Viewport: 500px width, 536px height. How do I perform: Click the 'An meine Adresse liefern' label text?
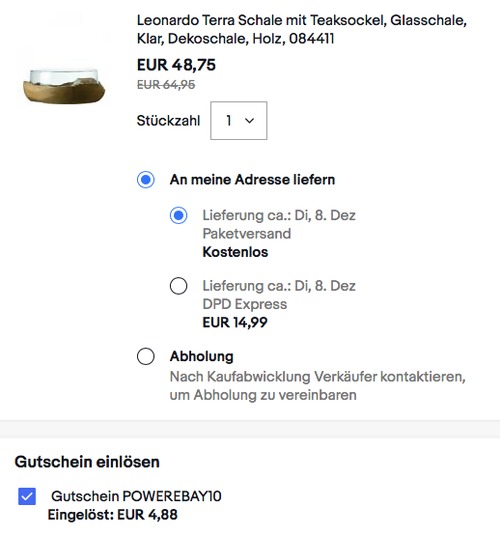click(x=252, y=180)
